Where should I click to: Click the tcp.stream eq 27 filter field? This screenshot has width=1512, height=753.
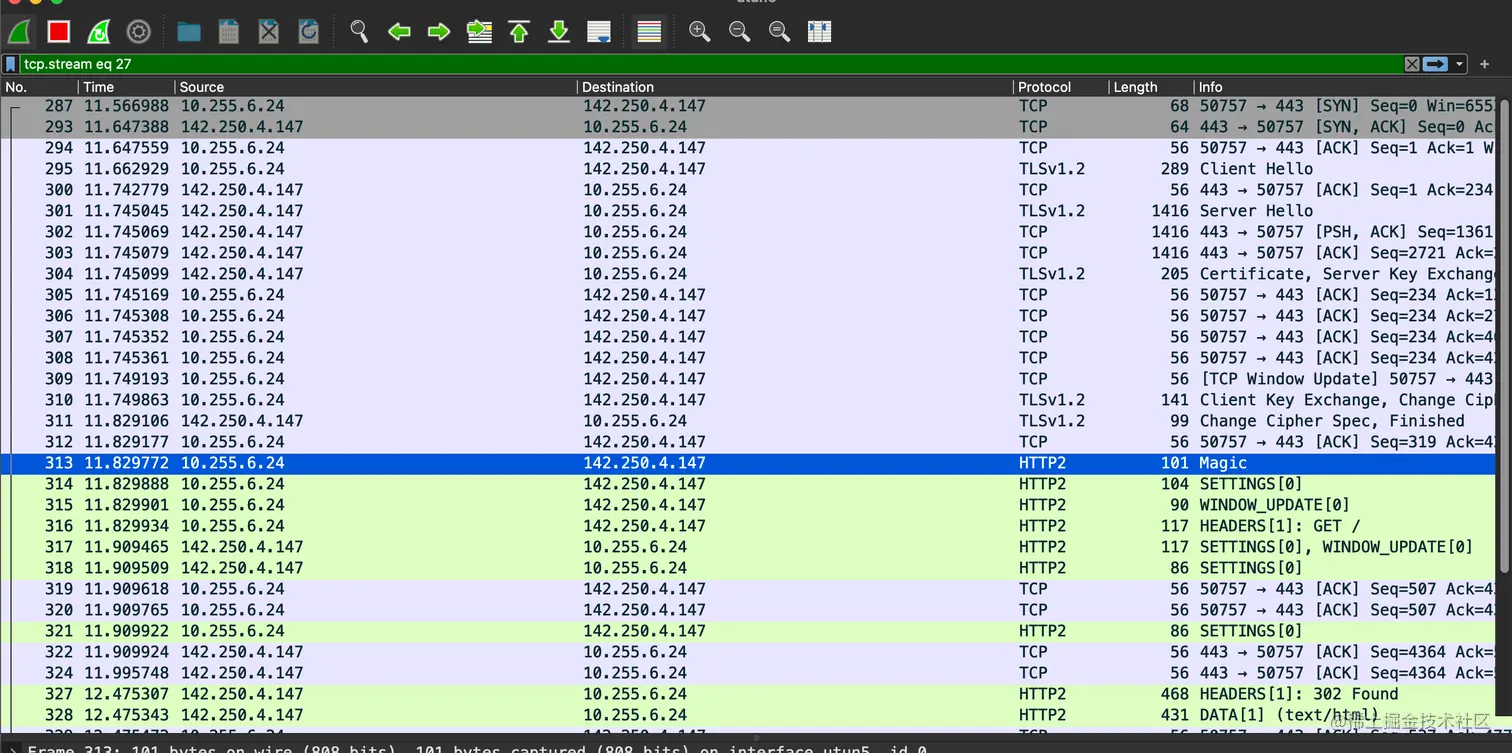tap(710, 64)
